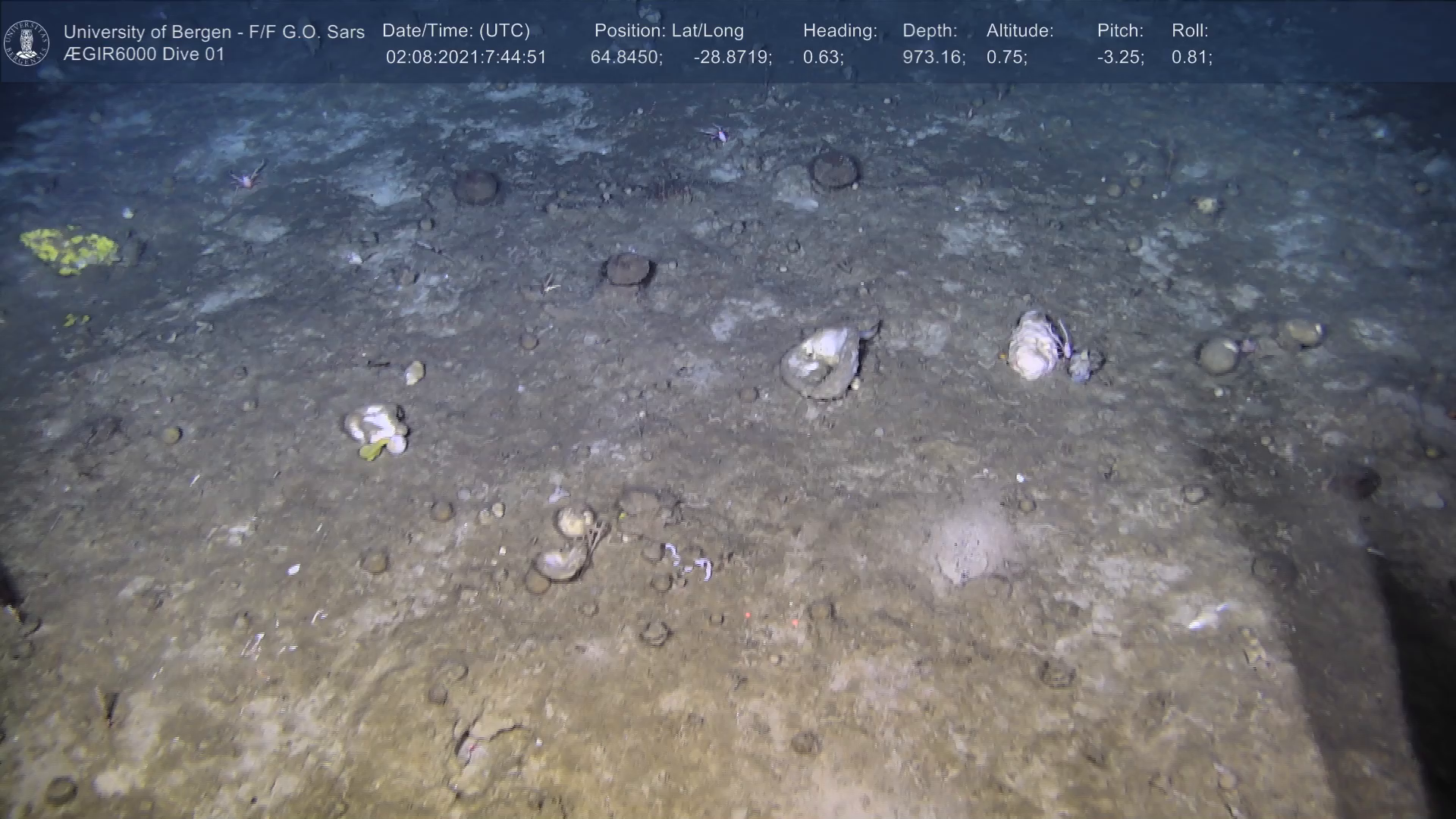The width and height of the screenshot is (1456, 819).
Task: Click the small pink shrimp near top center
Action: pos(718,134)
